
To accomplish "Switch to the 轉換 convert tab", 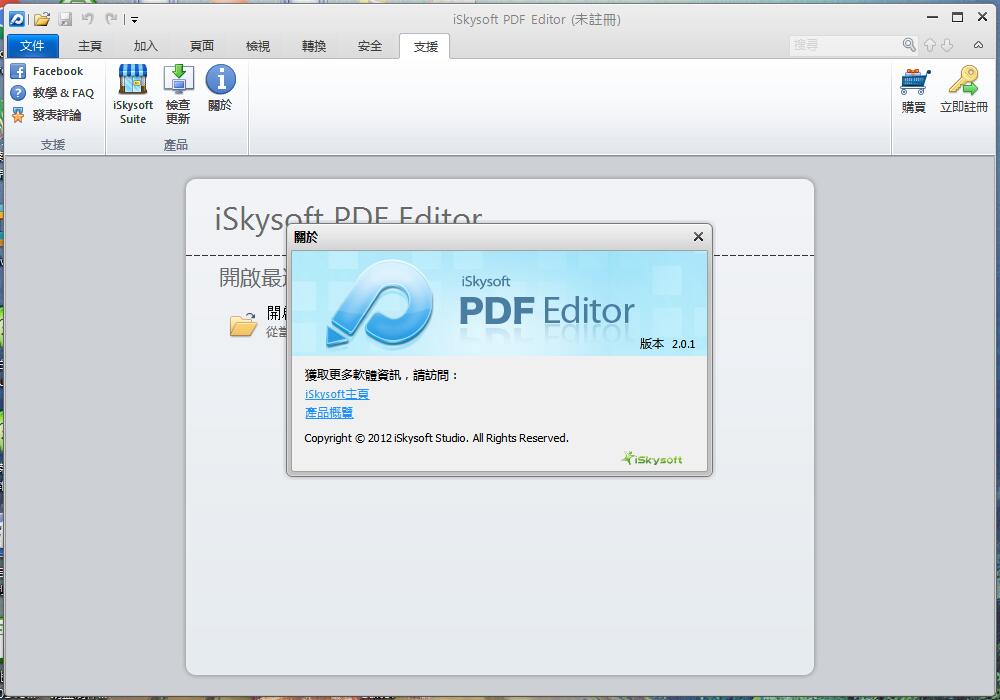I will click(314, 46).
